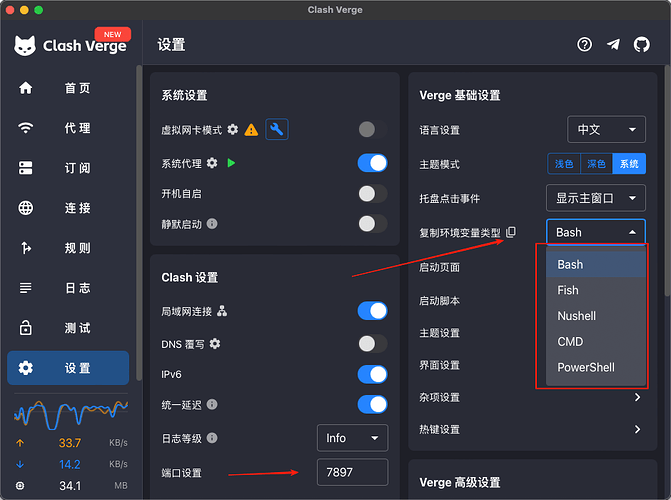The width and height of the screenshot is (671, 500).
Task: Enable 静默启动 switch
Action: [x=373, y=223]
